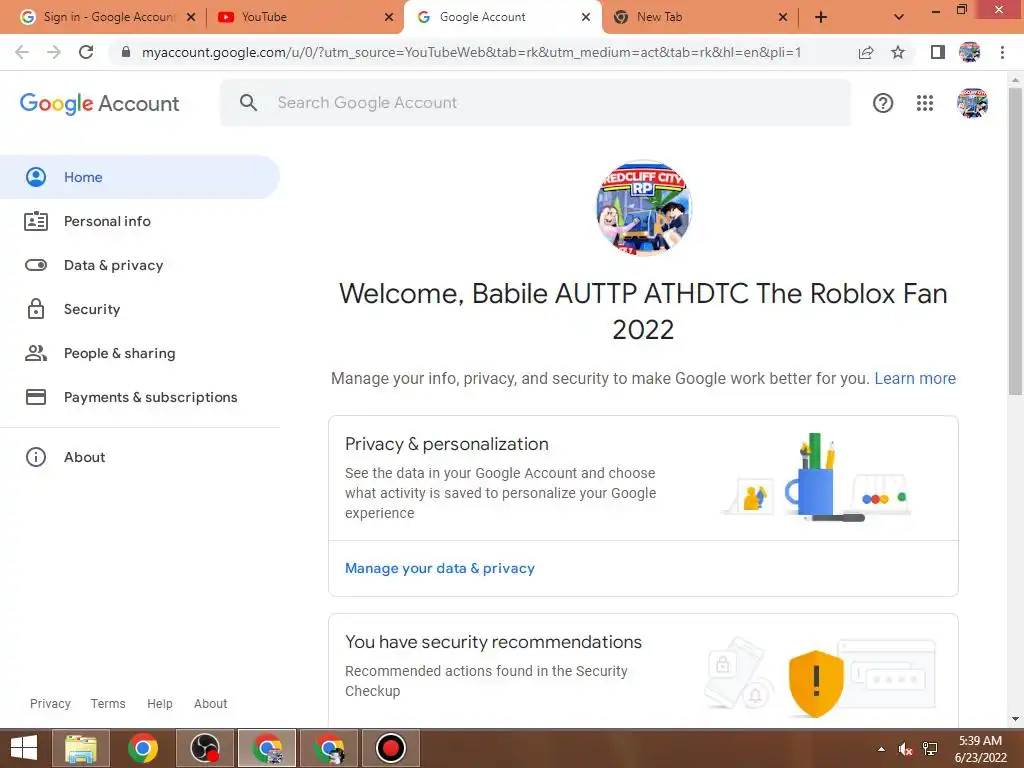
Task: Click the Personal info sidebar icon
Action: click(x=36, y=221)
